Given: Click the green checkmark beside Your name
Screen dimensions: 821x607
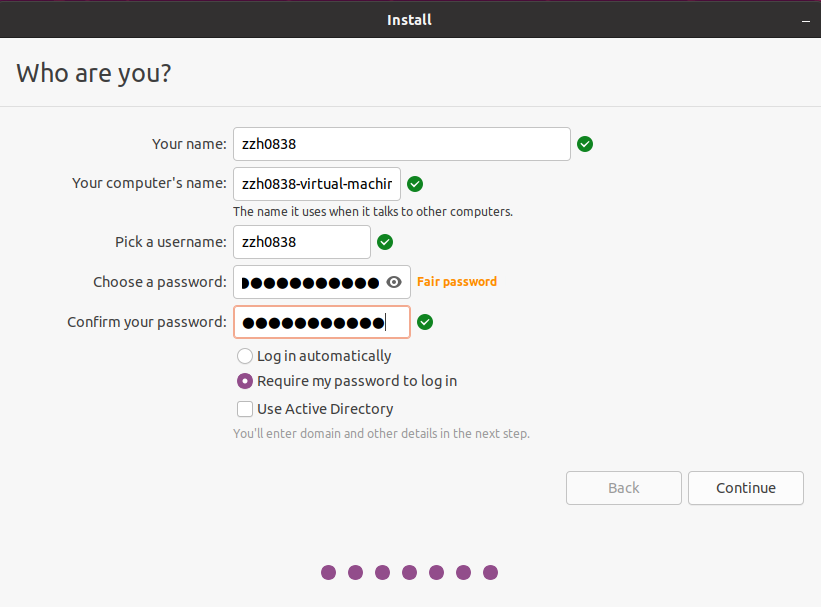Looking at the screenshot, I should click(585, 144).
